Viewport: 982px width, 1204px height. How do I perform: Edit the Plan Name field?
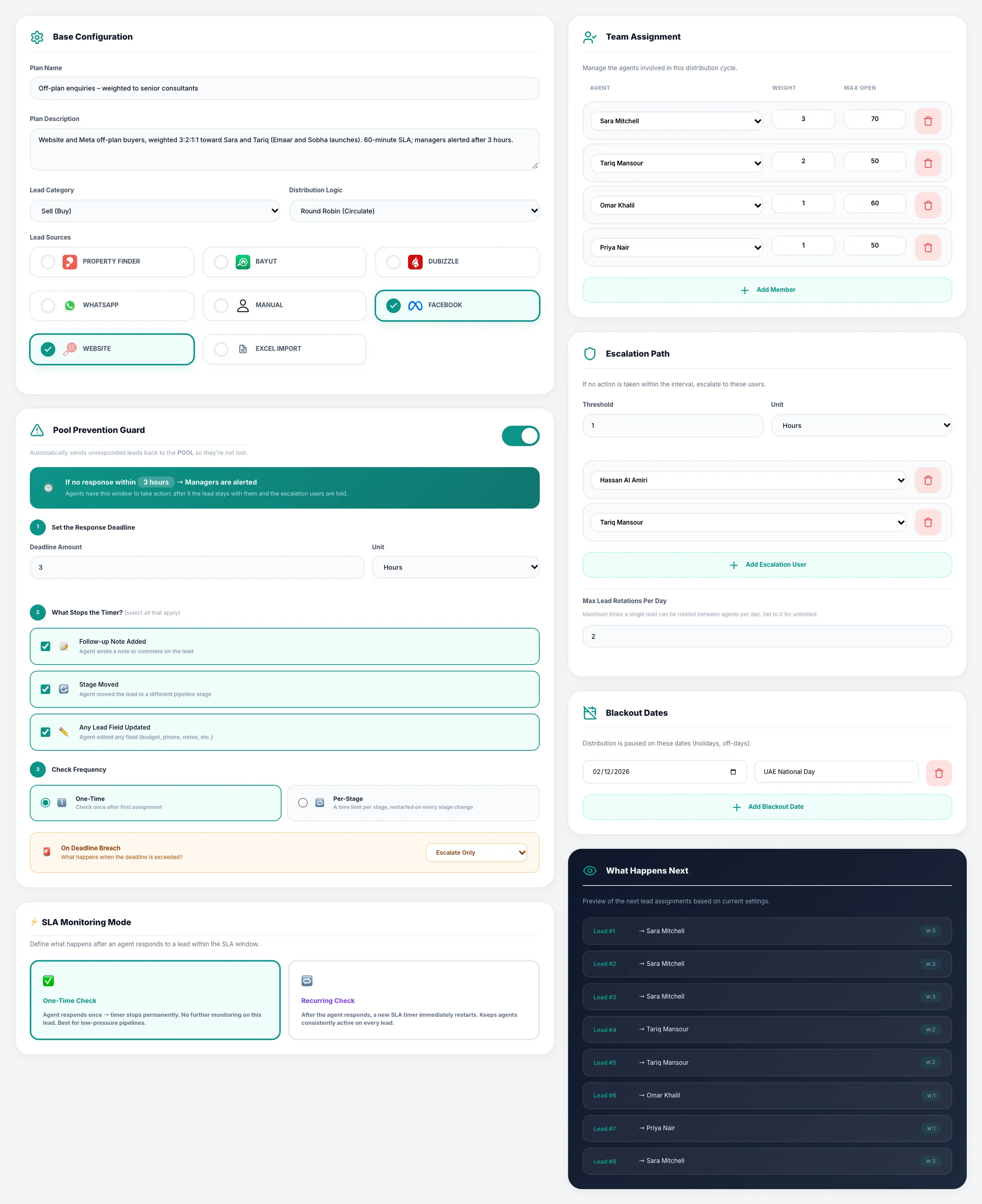tap(284, 88)
